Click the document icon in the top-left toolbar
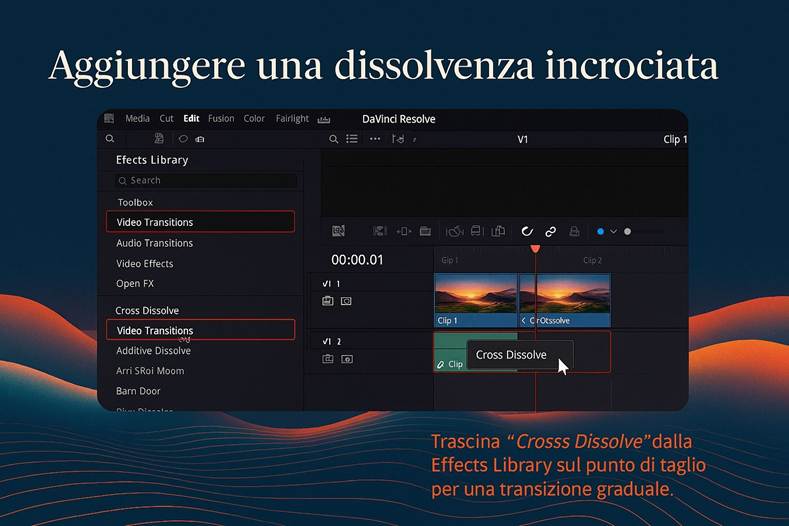This screenshot has height=526, width=789. pyautogui.click(x=159, y=138)
